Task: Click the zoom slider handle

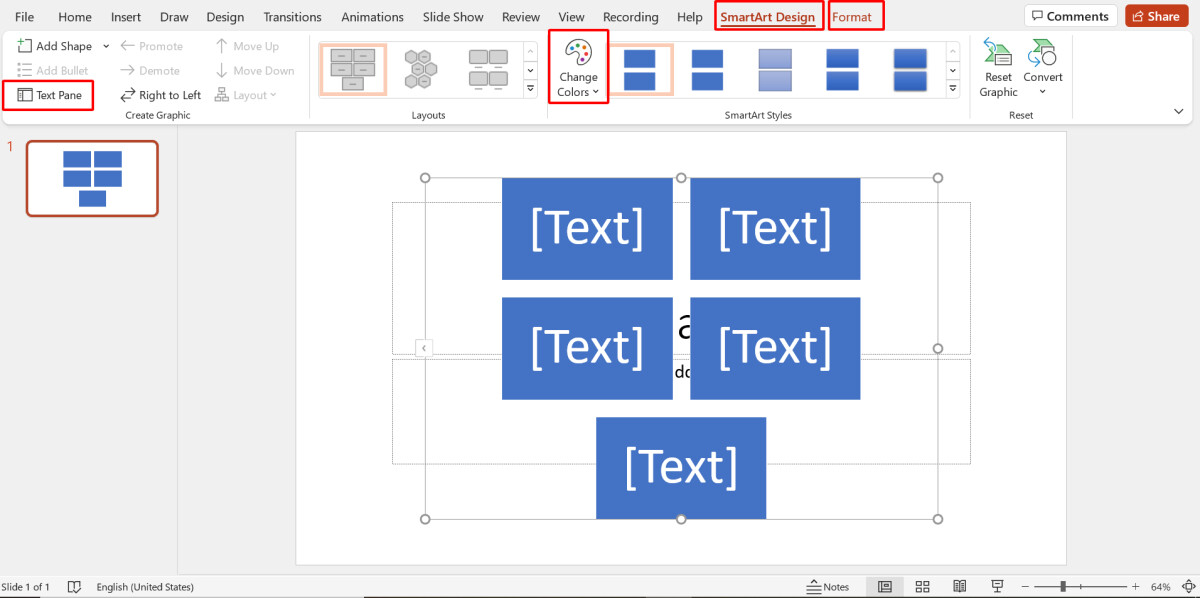Action: click(1063, 587)
